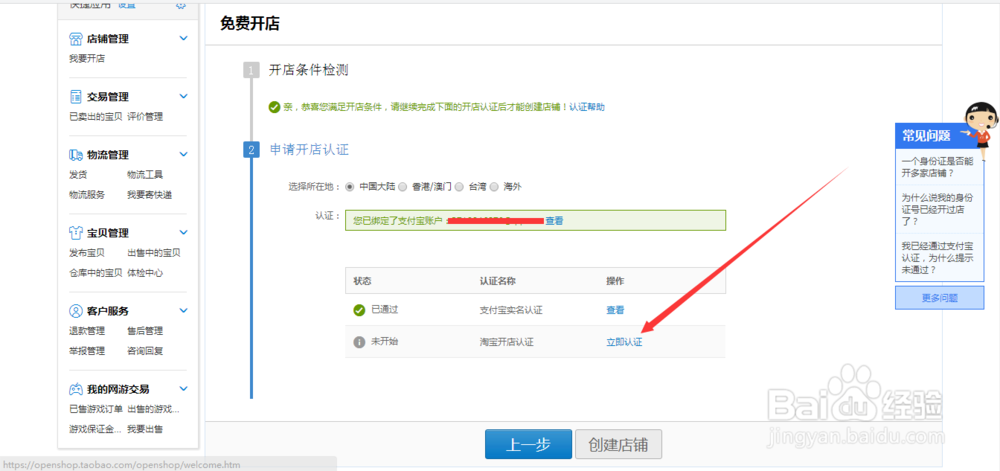Collapse the 物流管理 section chevron
This screenshot has width=1000, height=471.
coord(184,154)
